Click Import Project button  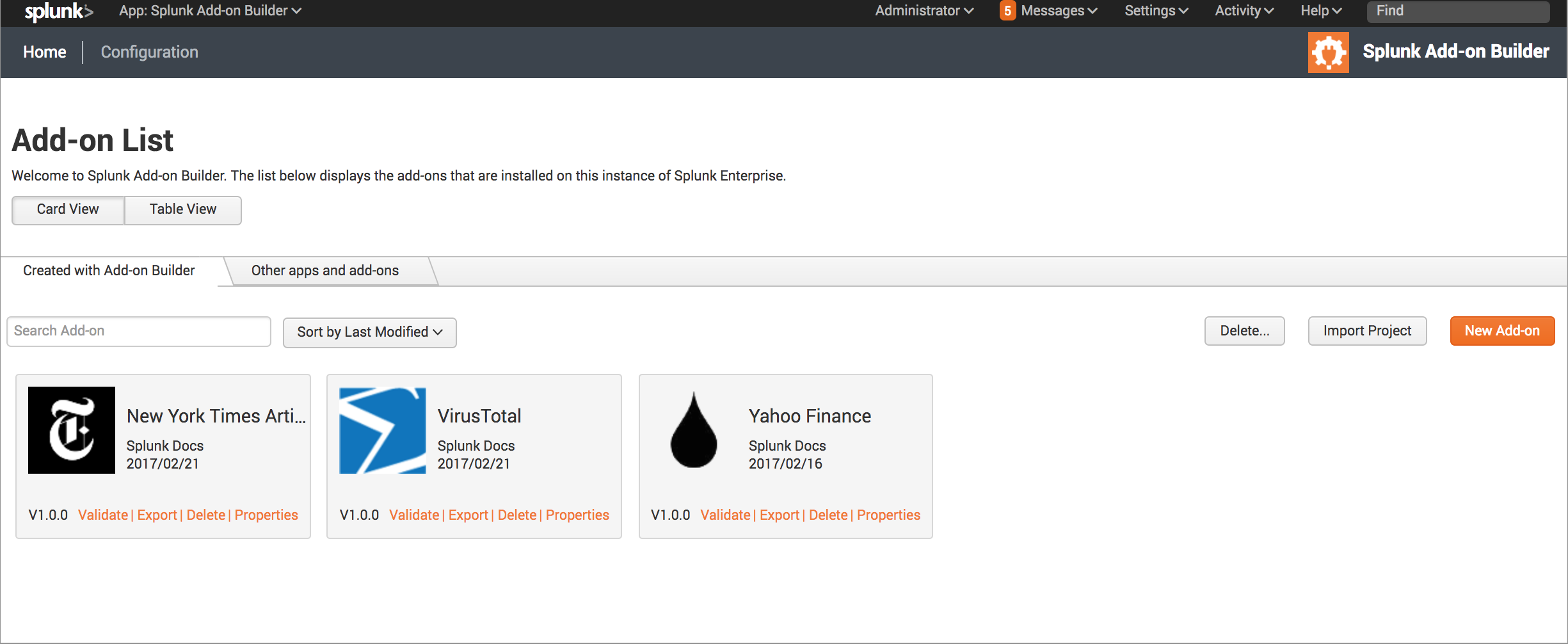(x=1367, y=331)
